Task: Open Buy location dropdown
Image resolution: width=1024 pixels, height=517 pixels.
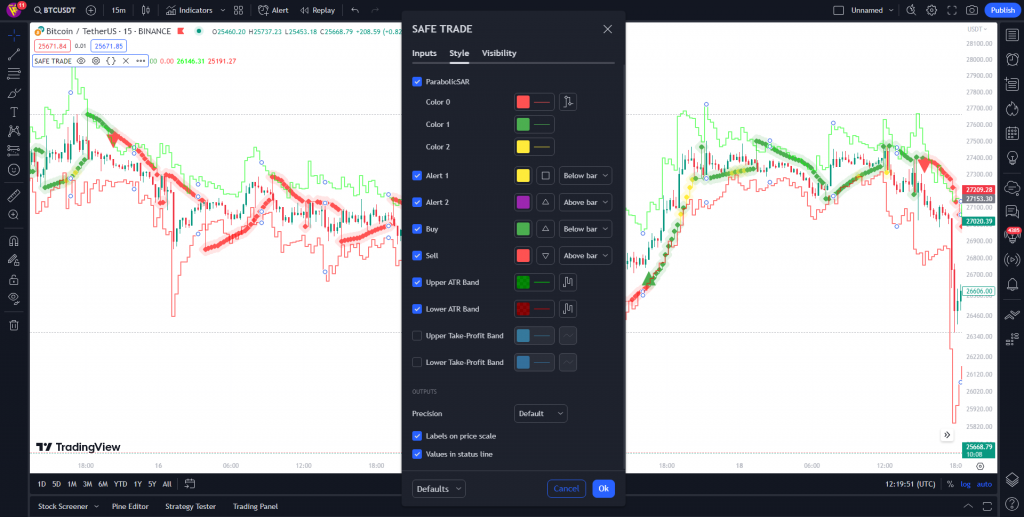Action: coord(585,229)
